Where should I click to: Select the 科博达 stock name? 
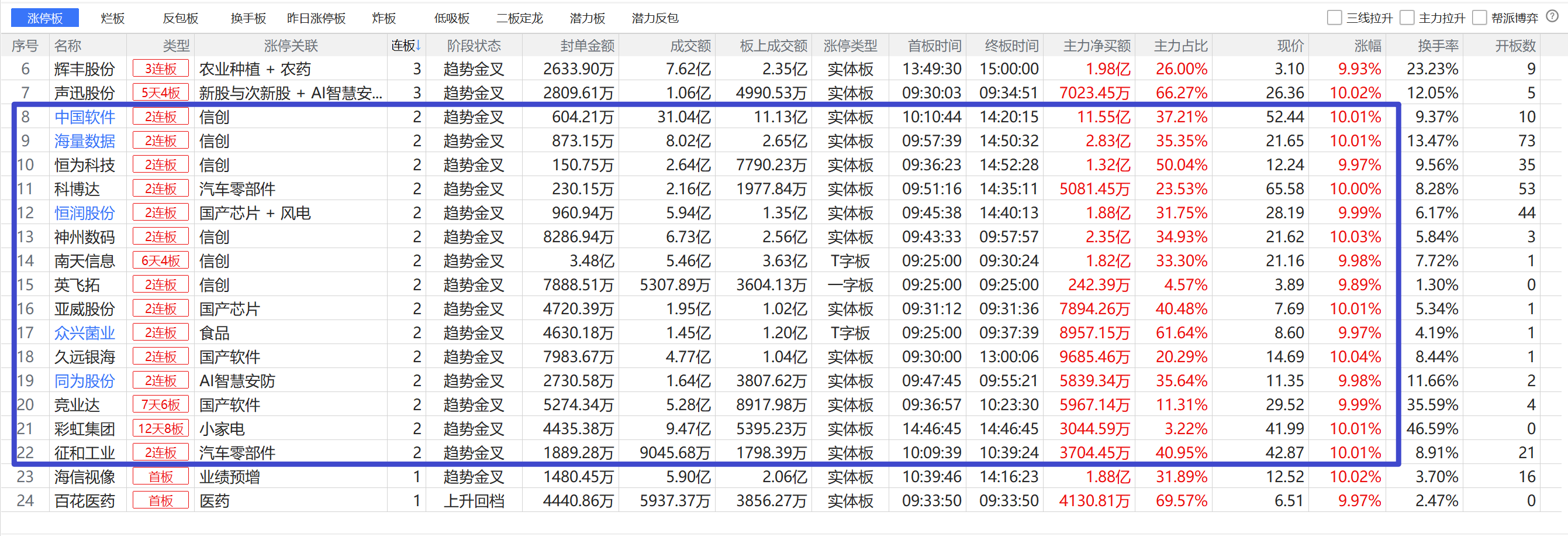77,189
